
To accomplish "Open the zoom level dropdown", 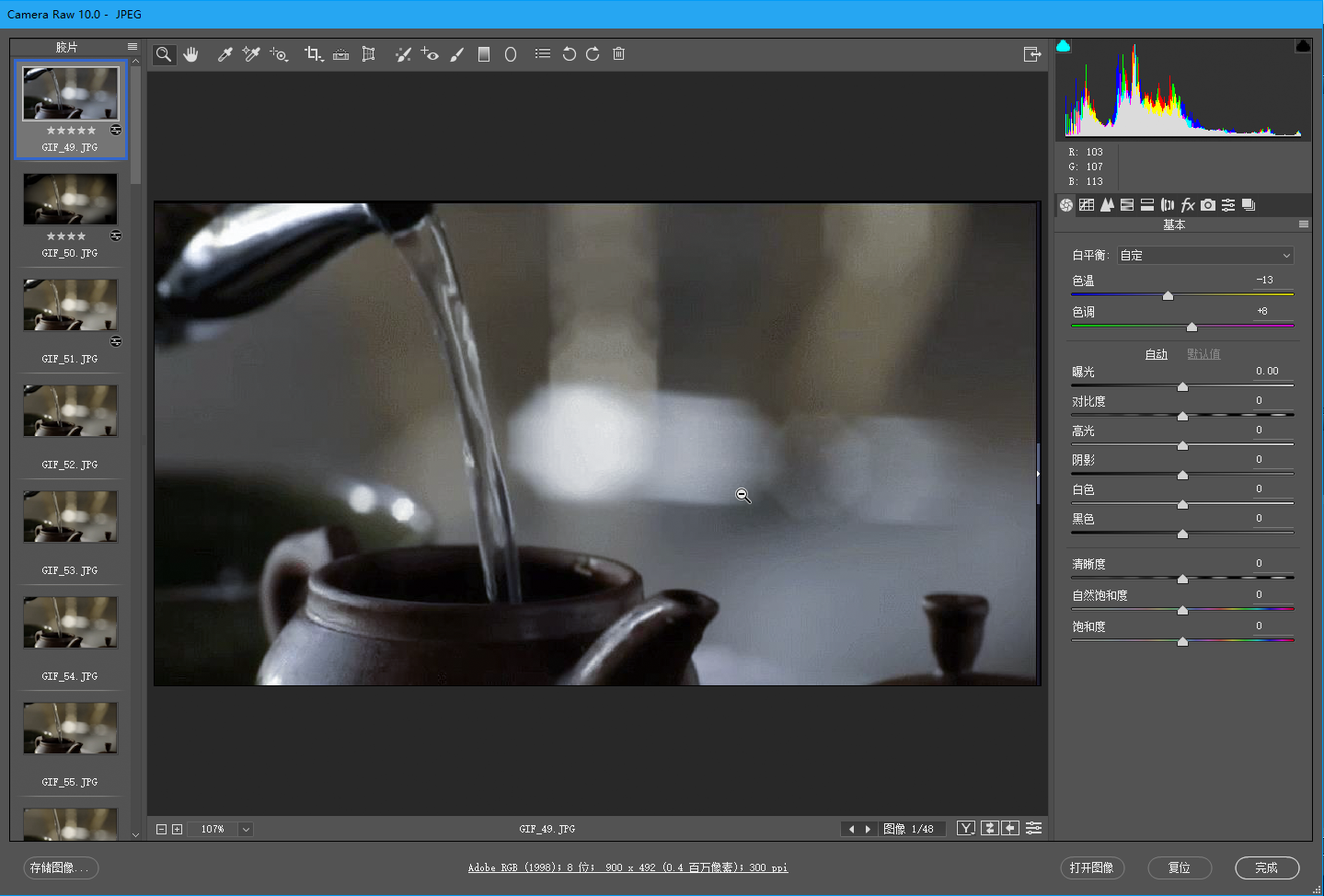I will pos(246,829).
